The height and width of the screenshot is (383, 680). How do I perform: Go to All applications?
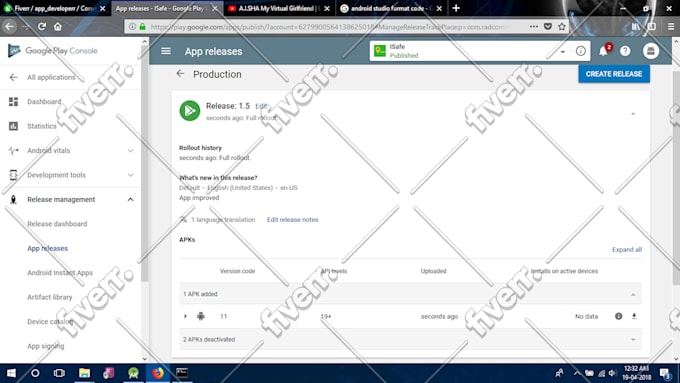[x=51, y=77]
